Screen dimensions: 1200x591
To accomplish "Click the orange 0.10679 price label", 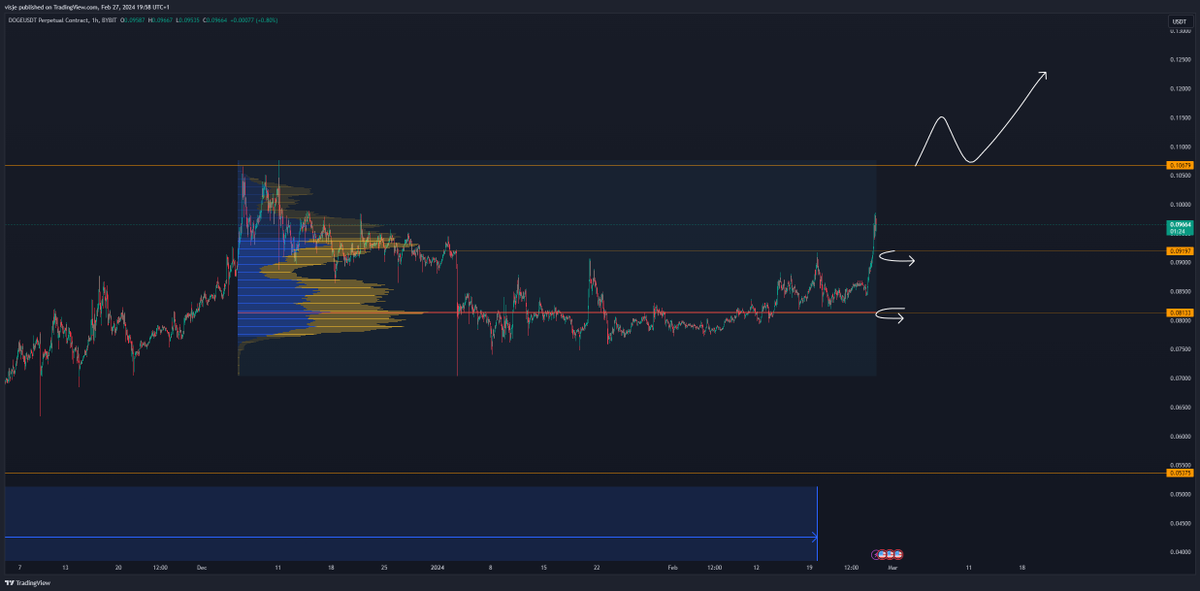I will click(x=1179, y=166).
